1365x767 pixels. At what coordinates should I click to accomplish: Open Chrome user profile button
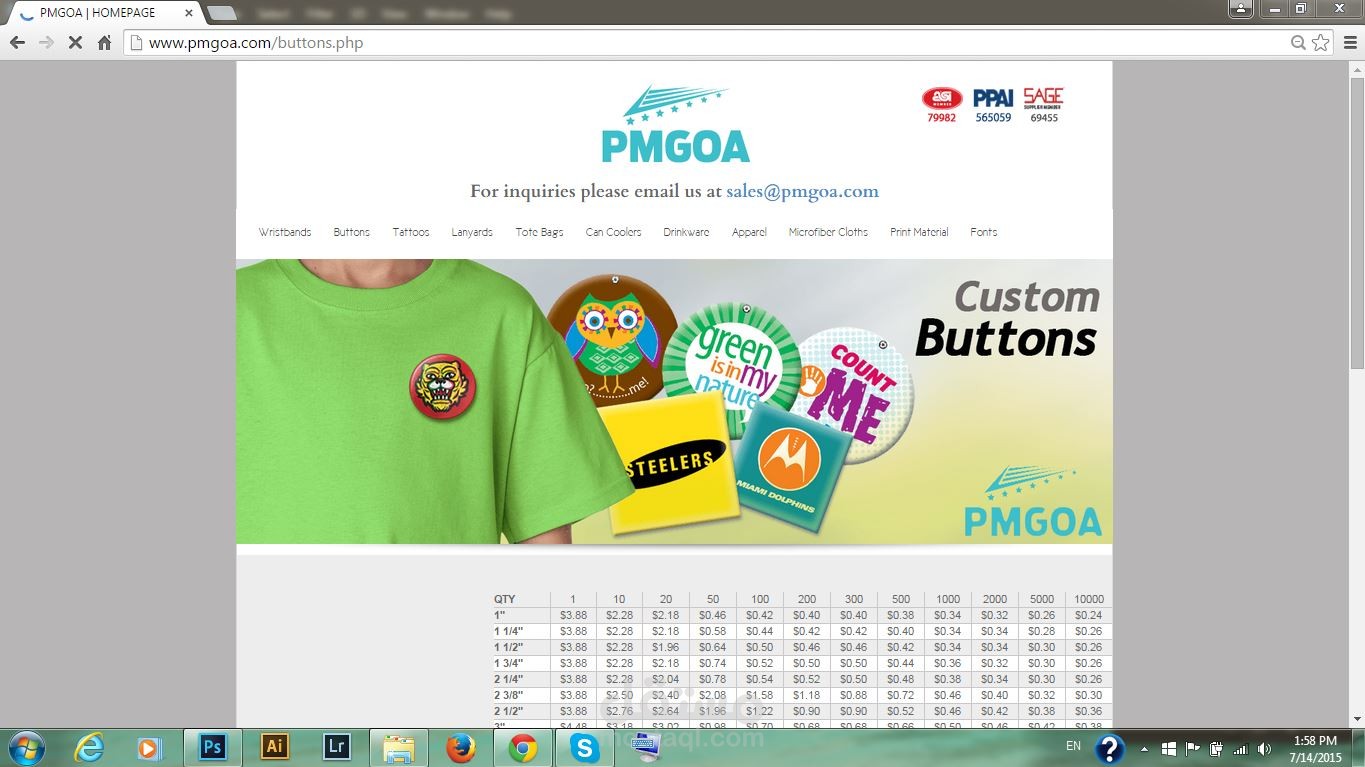point(1240,9)
